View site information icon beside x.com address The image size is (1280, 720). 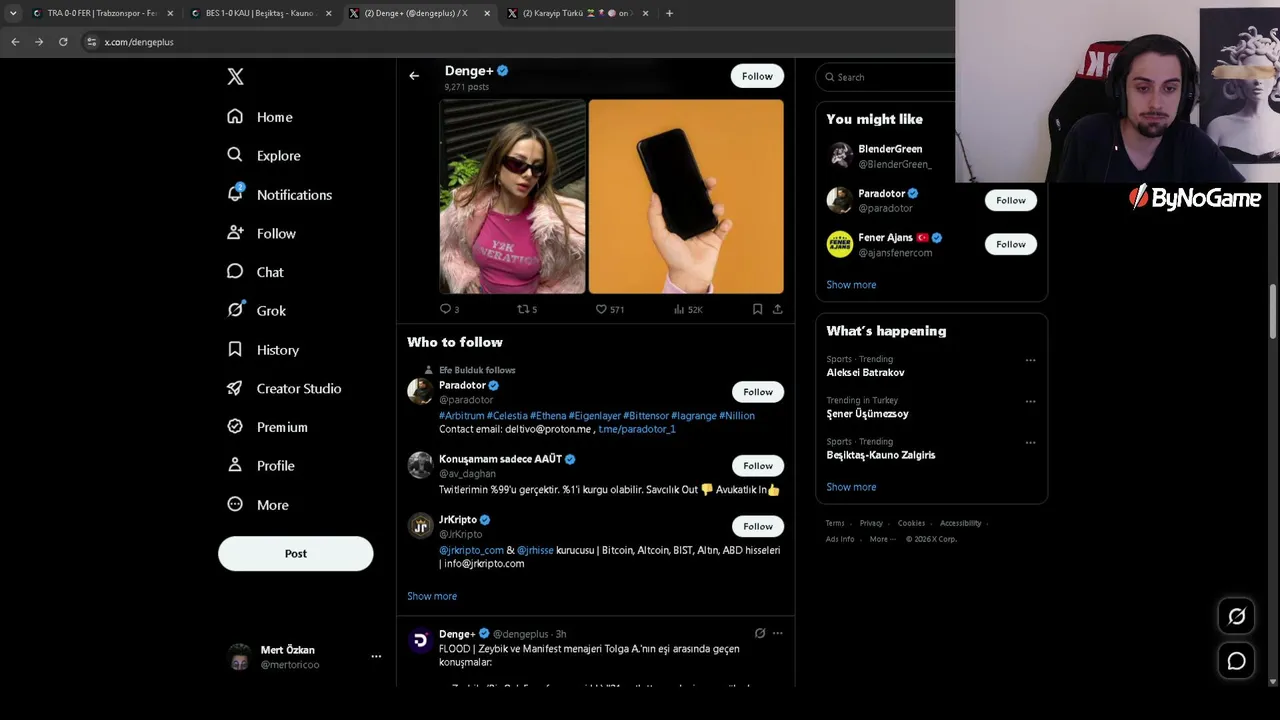point(92,42)
